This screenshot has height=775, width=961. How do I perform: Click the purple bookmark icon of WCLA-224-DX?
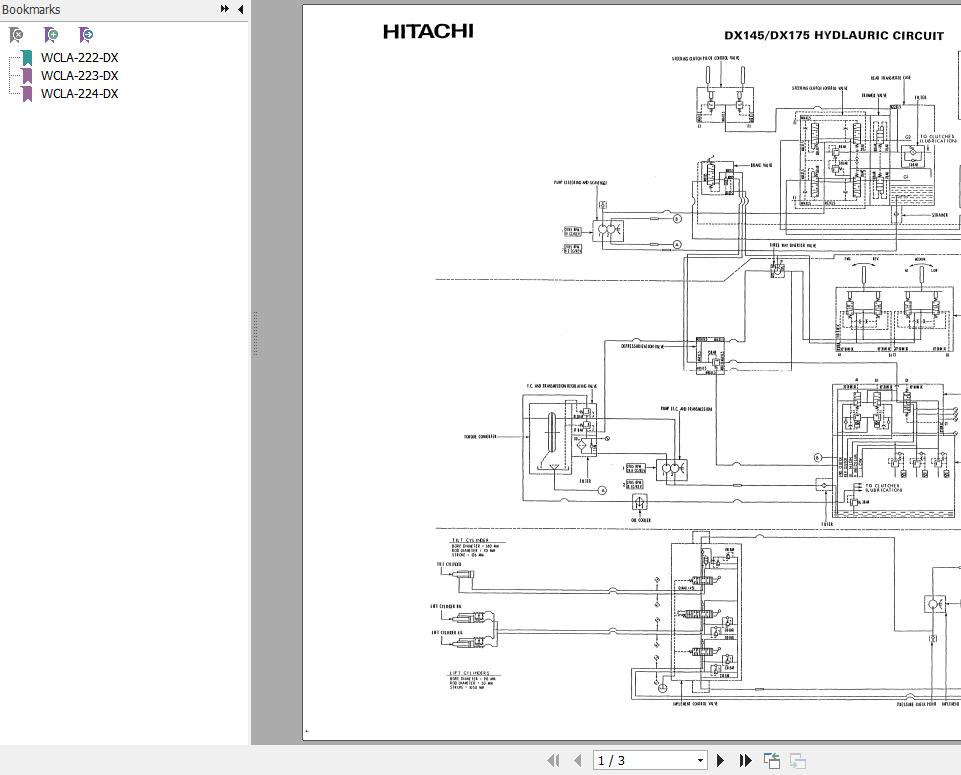coord(26,93)
